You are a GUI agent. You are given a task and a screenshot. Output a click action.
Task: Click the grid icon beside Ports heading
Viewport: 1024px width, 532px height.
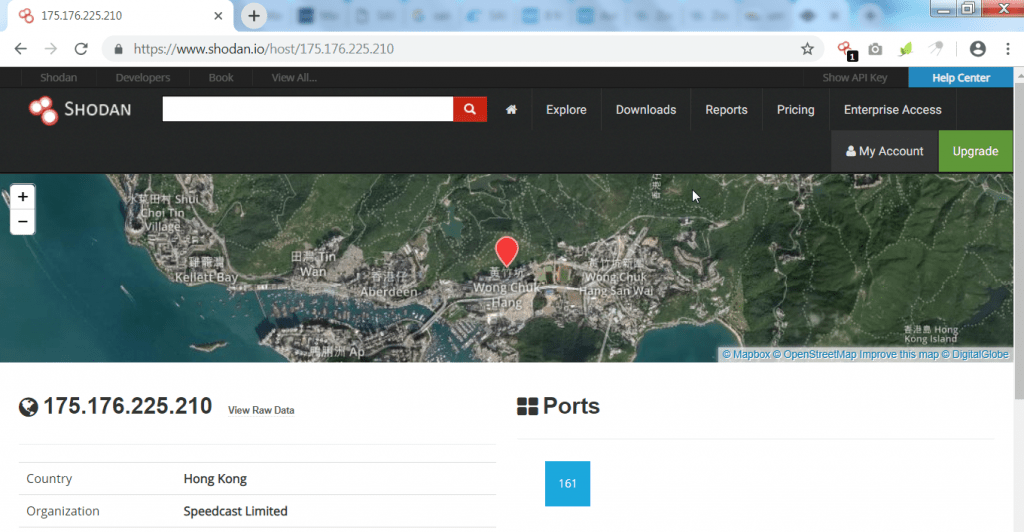(x=527, y=407)
